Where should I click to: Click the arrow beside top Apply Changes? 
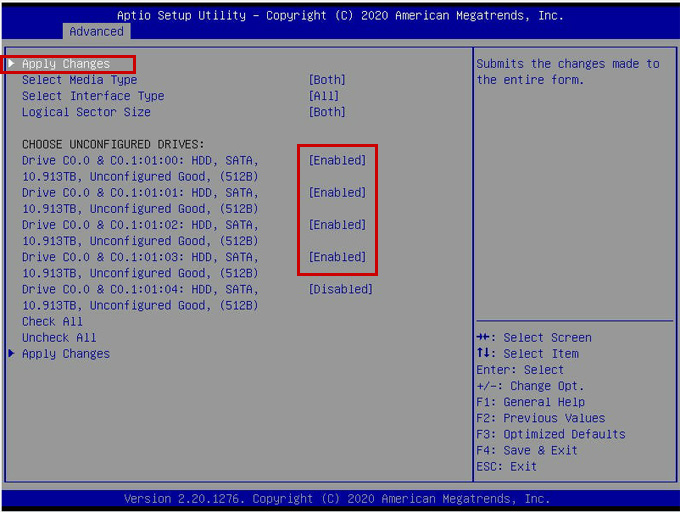(x=11, y=64)
